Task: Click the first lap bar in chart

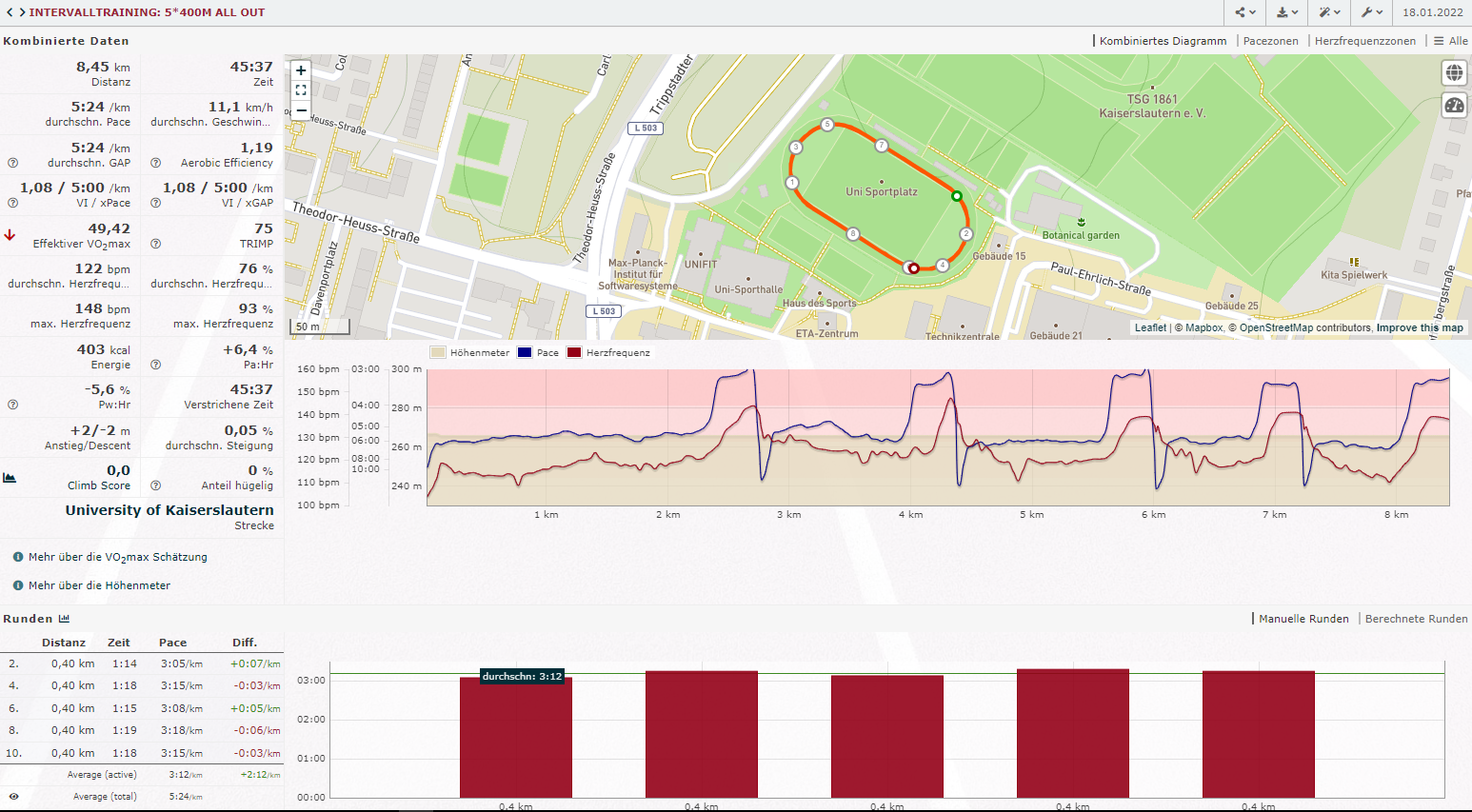Action: [516, 738]
